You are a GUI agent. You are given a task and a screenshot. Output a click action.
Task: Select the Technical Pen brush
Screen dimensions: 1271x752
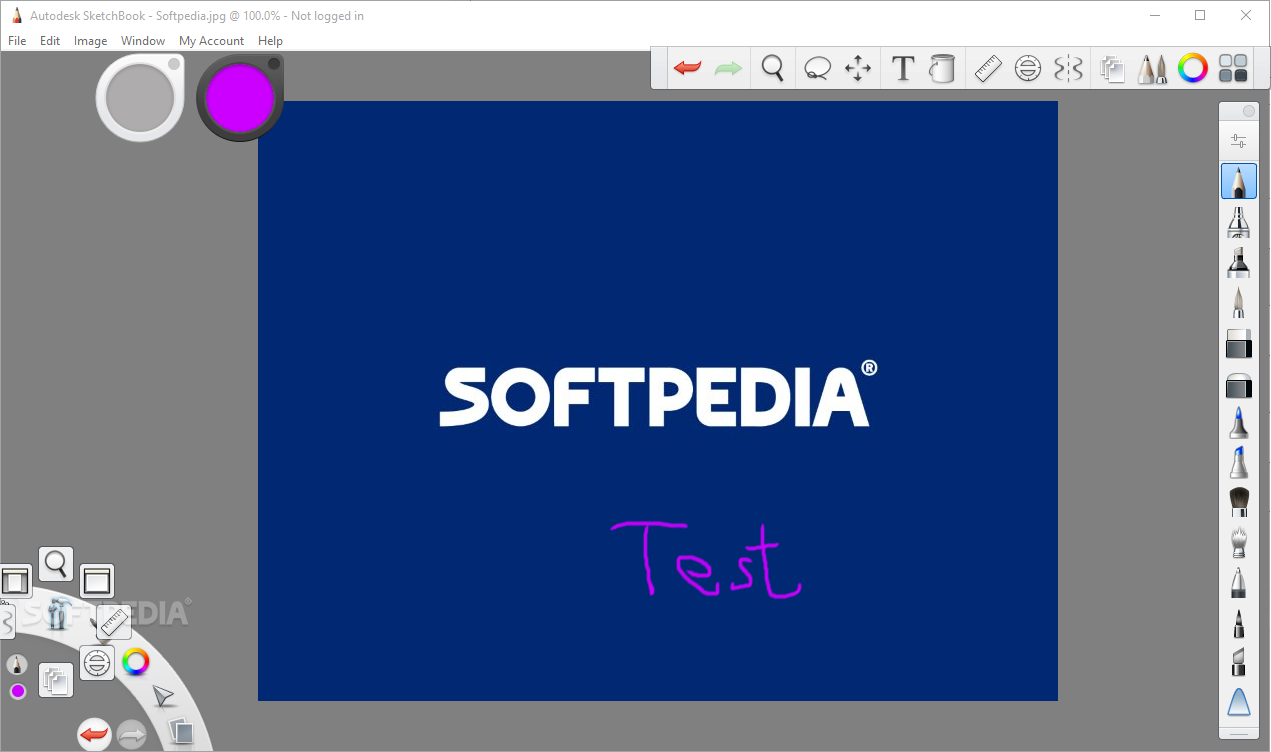pos(1239,583)
